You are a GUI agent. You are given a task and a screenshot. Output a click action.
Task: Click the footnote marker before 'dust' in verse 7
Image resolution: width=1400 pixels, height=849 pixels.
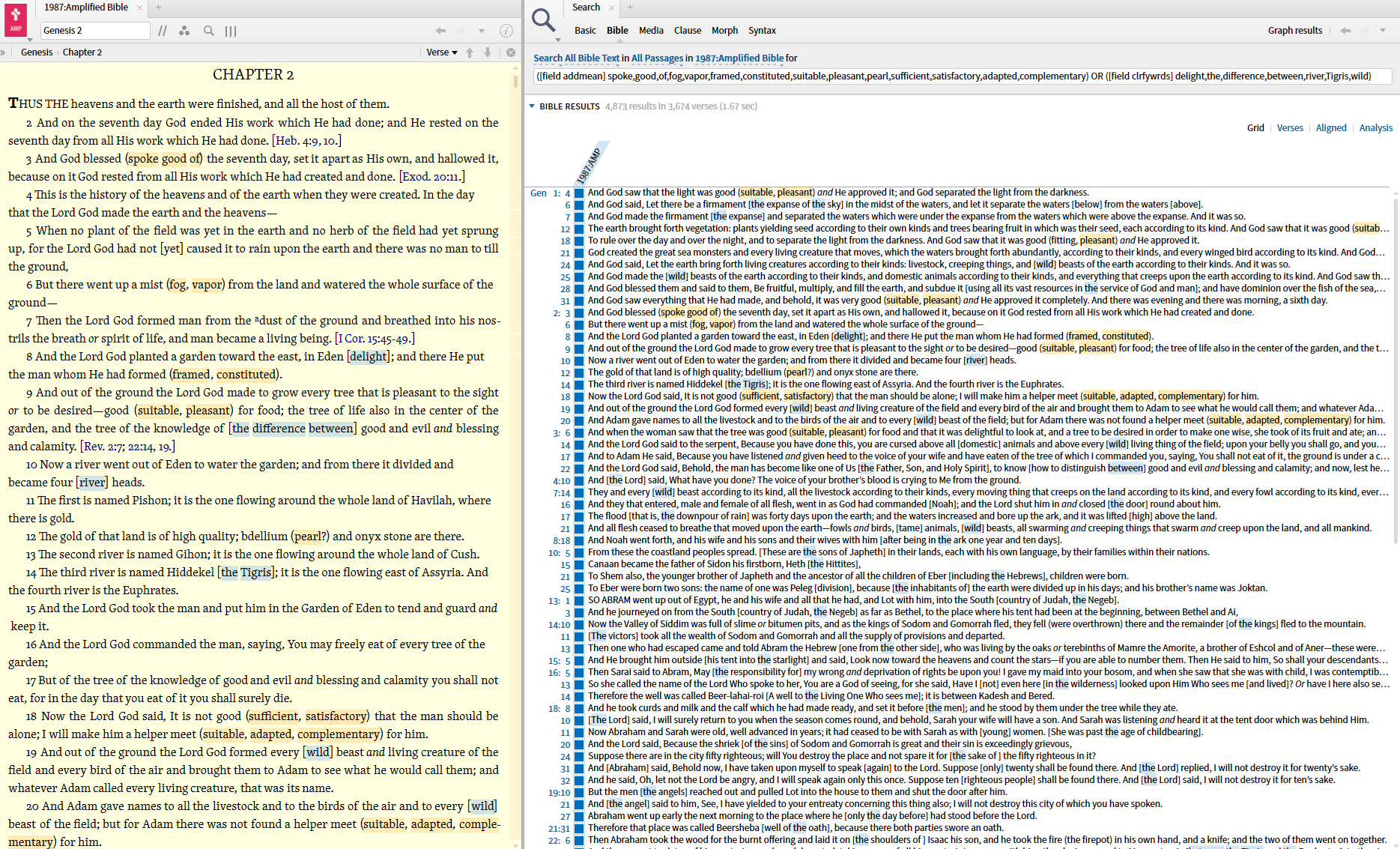(257, 319)
